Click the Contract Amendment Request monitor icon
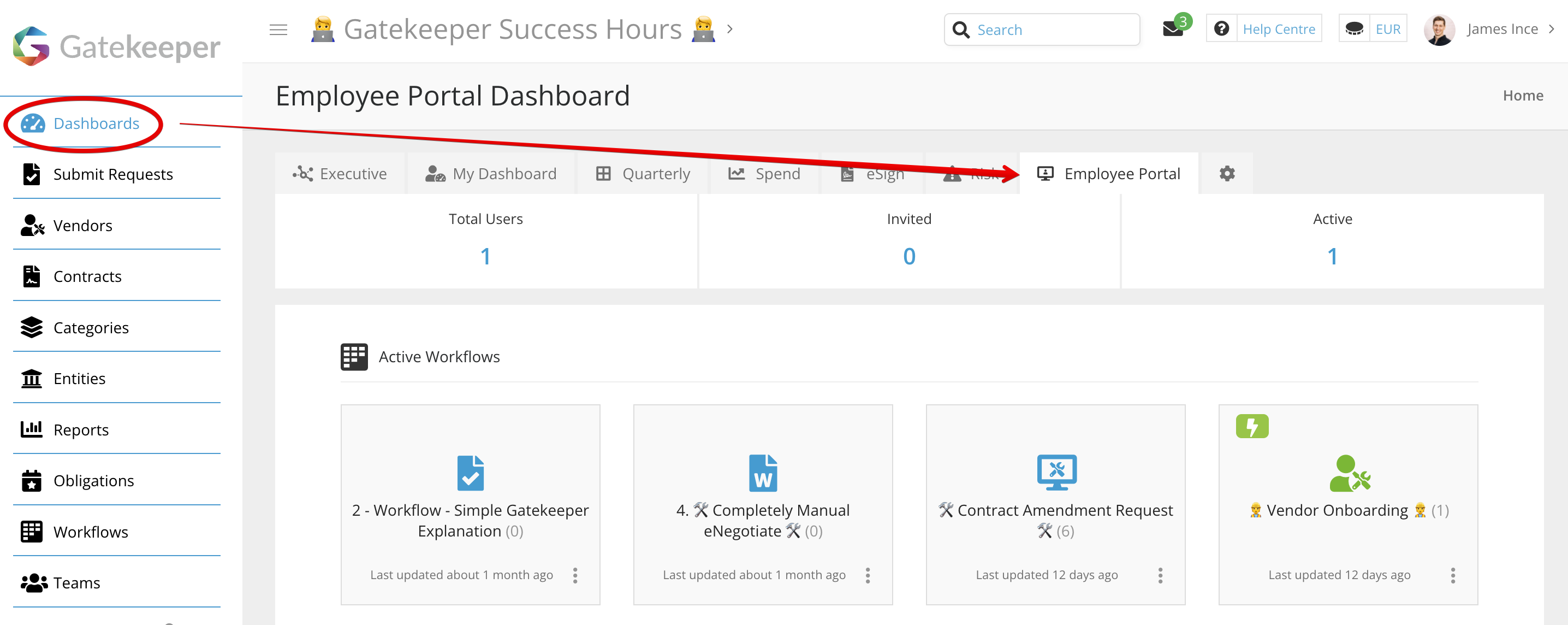The height and width of the screenshot is (625, 1568). point(1056,473)
